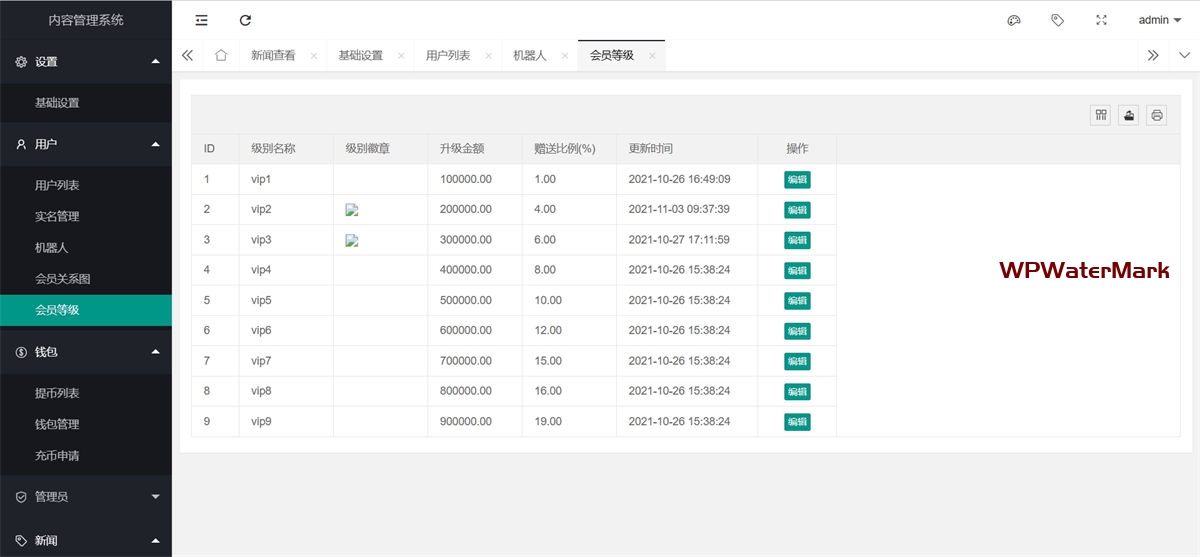Viewport: 1200px width, 557px height.
Task: Collapse sidebar using the menu fold icon
Action: [201, 20]
